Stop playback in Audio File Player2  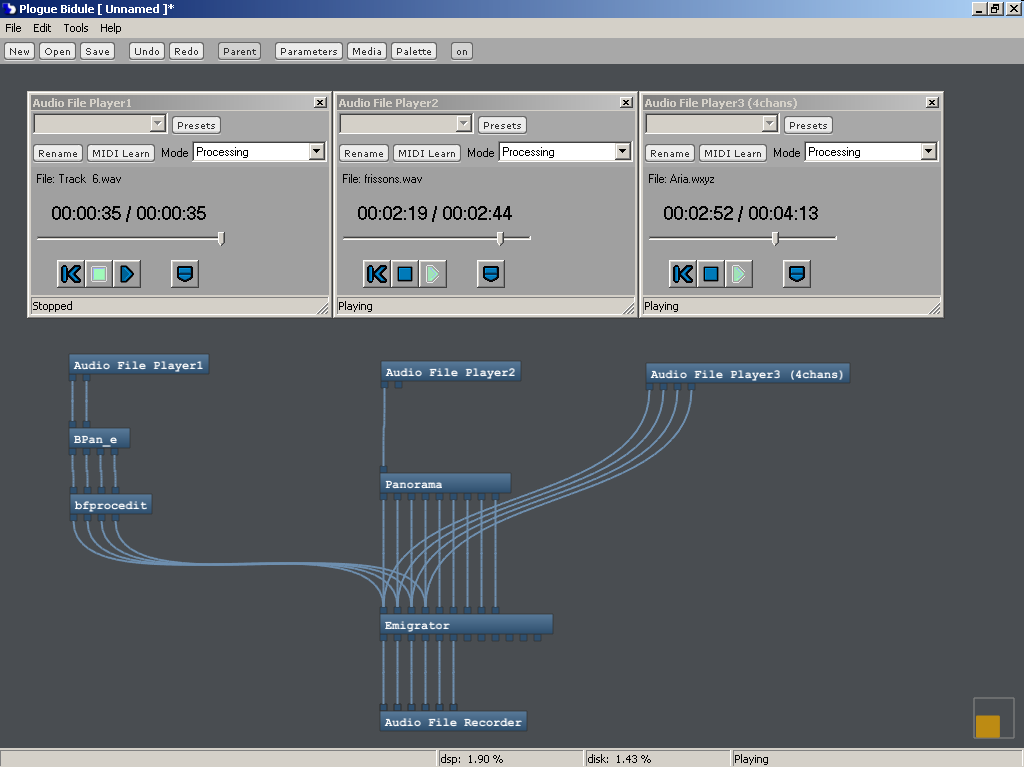(405, 274)
